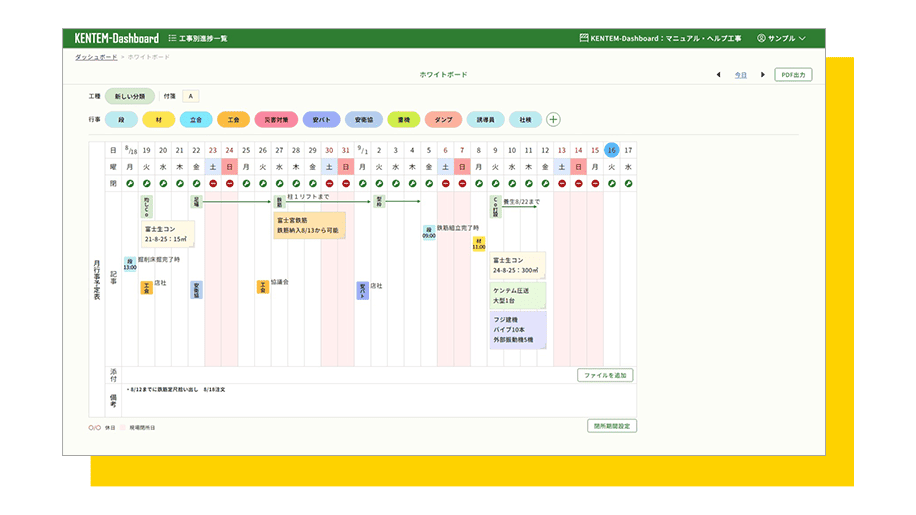Select the yellow 材 11:00 event marker
Screen dimensions: 916x515
click(478, 243)
